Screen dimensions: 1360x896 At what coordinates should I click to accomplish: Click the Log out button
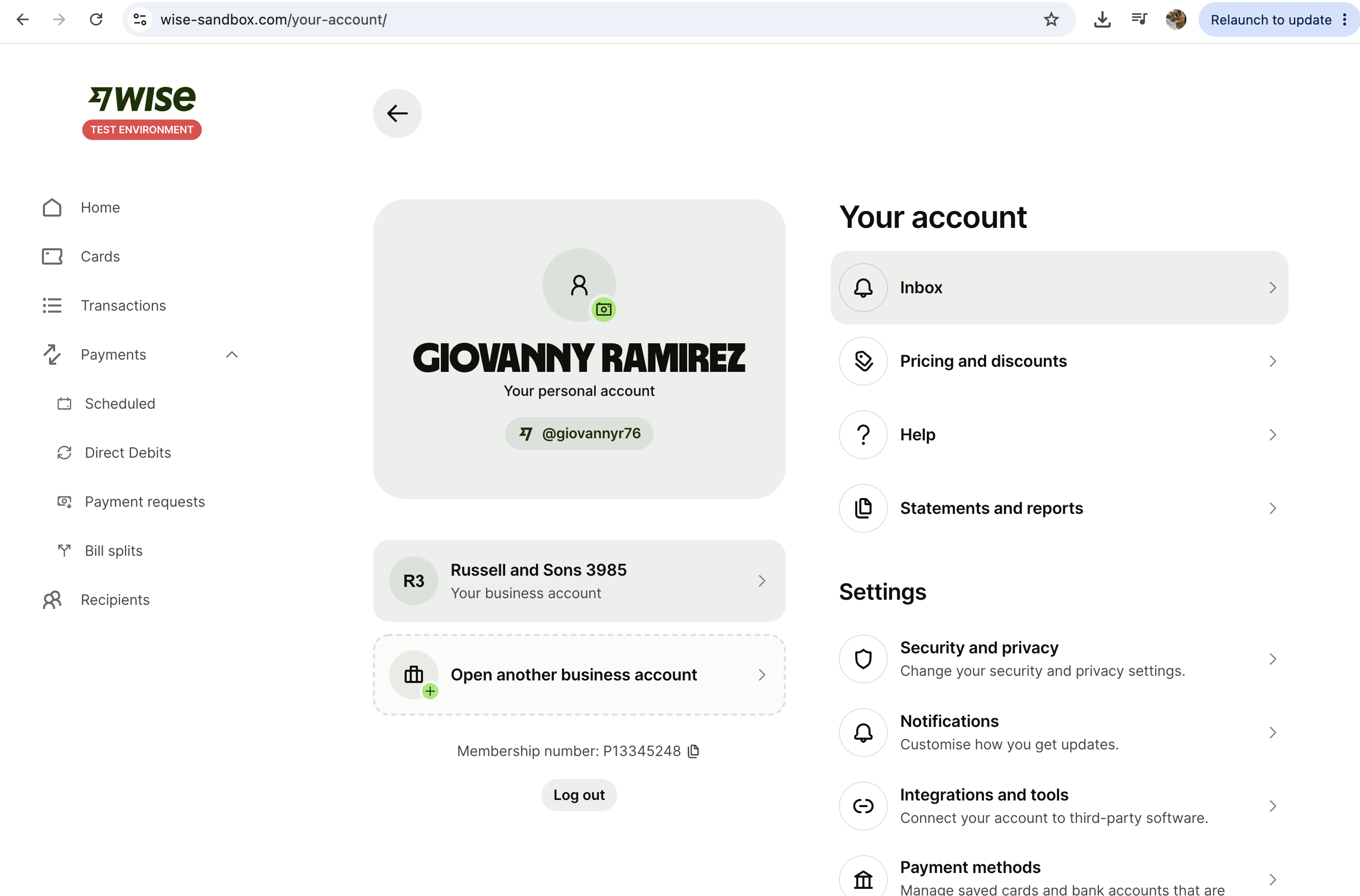click(579, 795)
